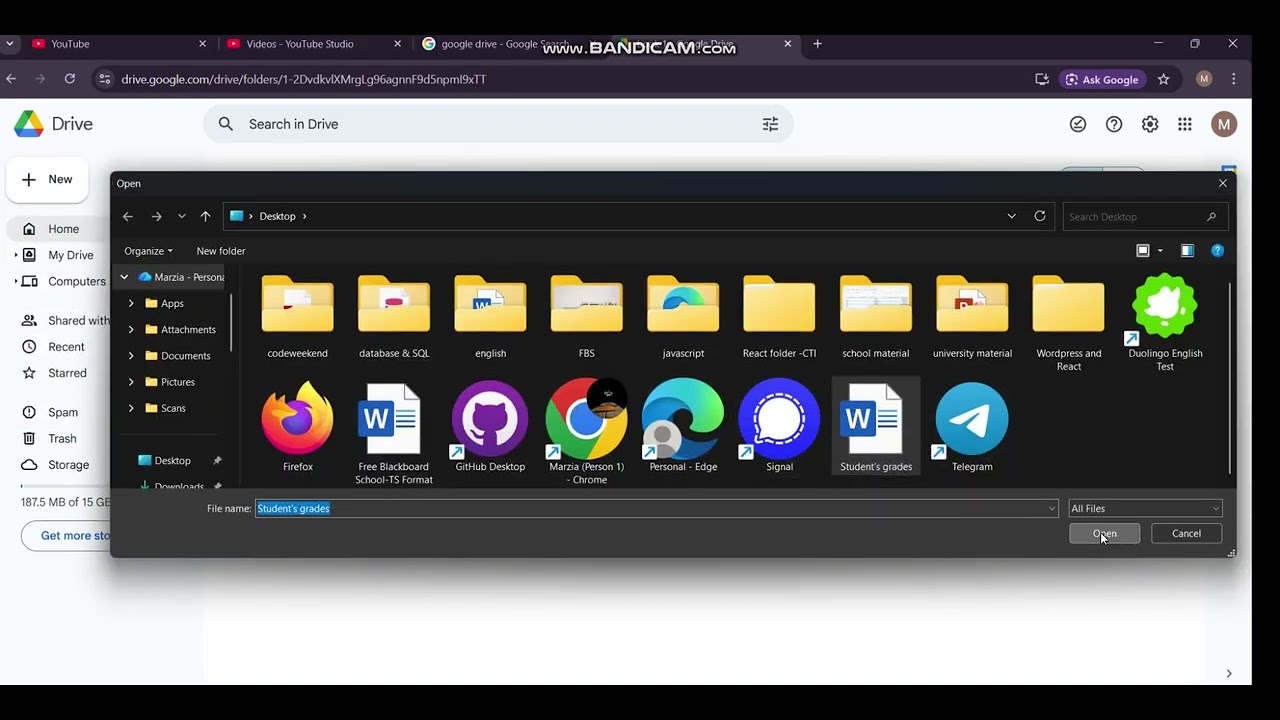Open Google apps grid

[1185, 124]
